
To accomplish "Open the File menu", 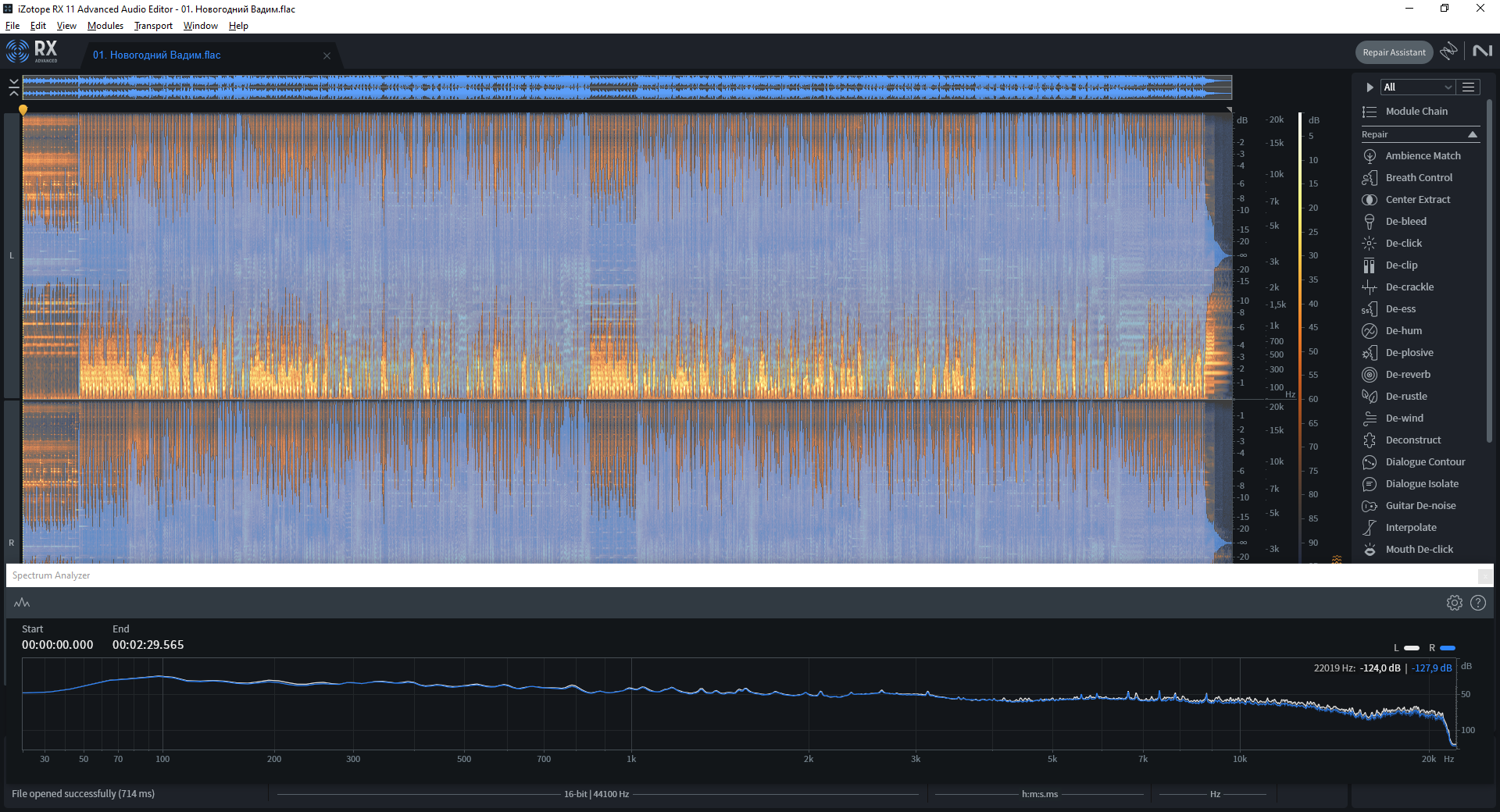I will click(12, 26).
